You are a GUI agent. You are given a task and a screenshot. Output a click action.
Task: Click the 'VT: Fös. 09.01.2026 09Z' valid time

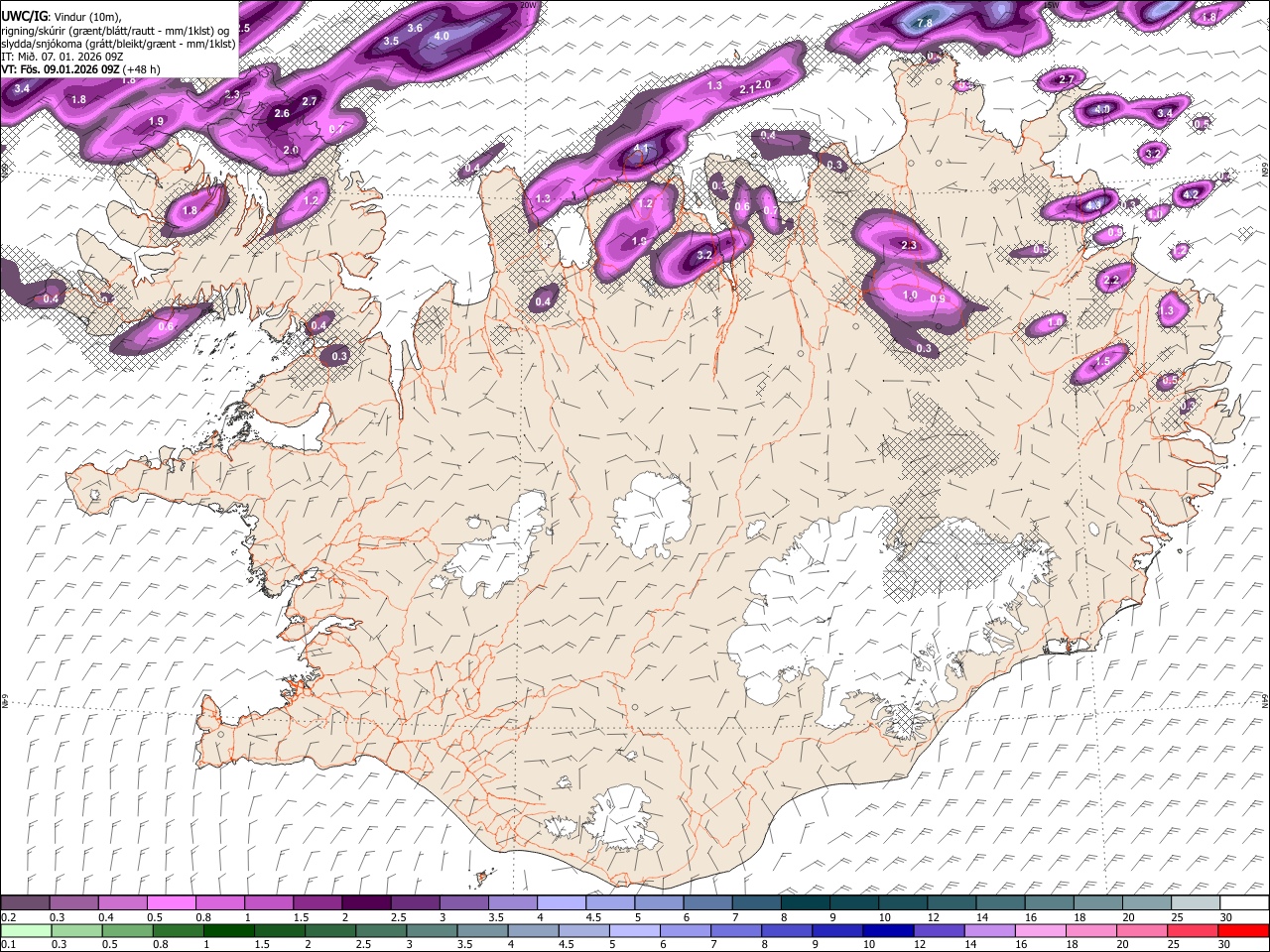(x=60, y=69)
